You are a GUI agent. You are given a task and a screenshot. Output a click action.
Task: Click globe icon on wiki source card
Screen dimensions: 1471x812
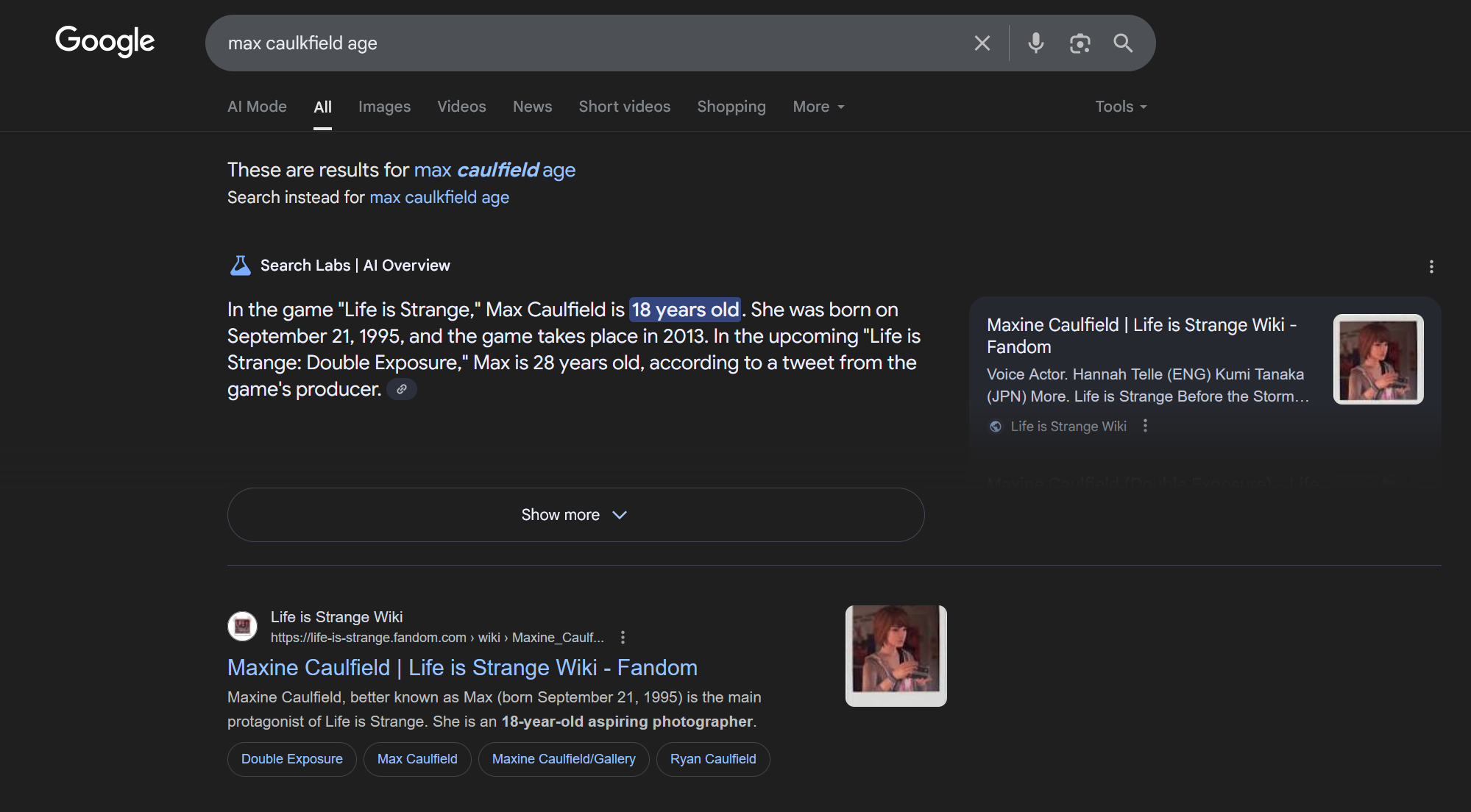coord(996,427)
